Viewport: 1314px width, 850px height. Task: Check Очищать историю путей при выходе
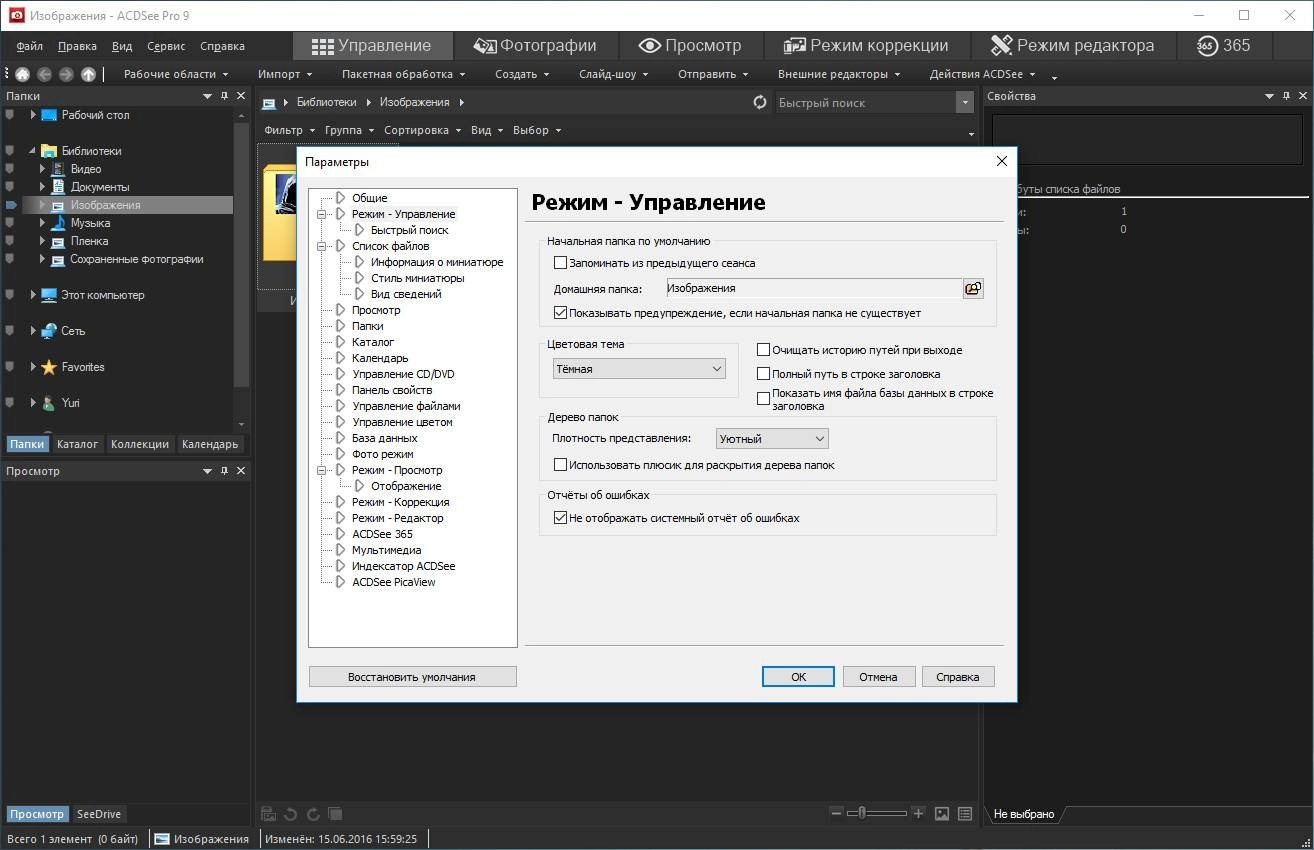pos(763,350)
